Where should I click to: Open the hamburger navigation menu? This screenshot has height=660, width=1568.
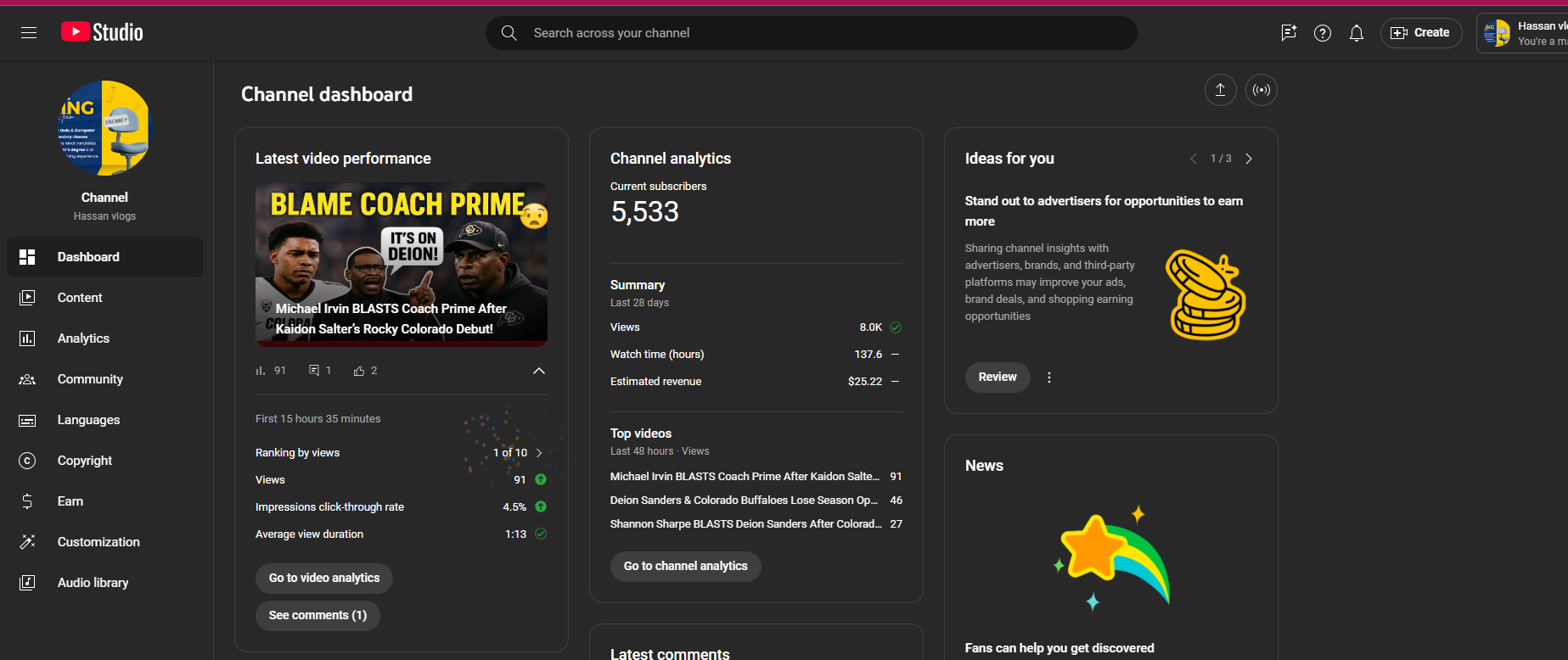29,33
